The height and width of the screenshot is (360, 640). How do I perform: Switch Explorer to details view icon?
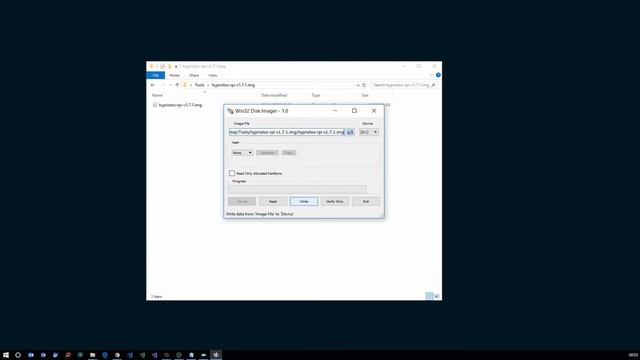click(429, 296)
